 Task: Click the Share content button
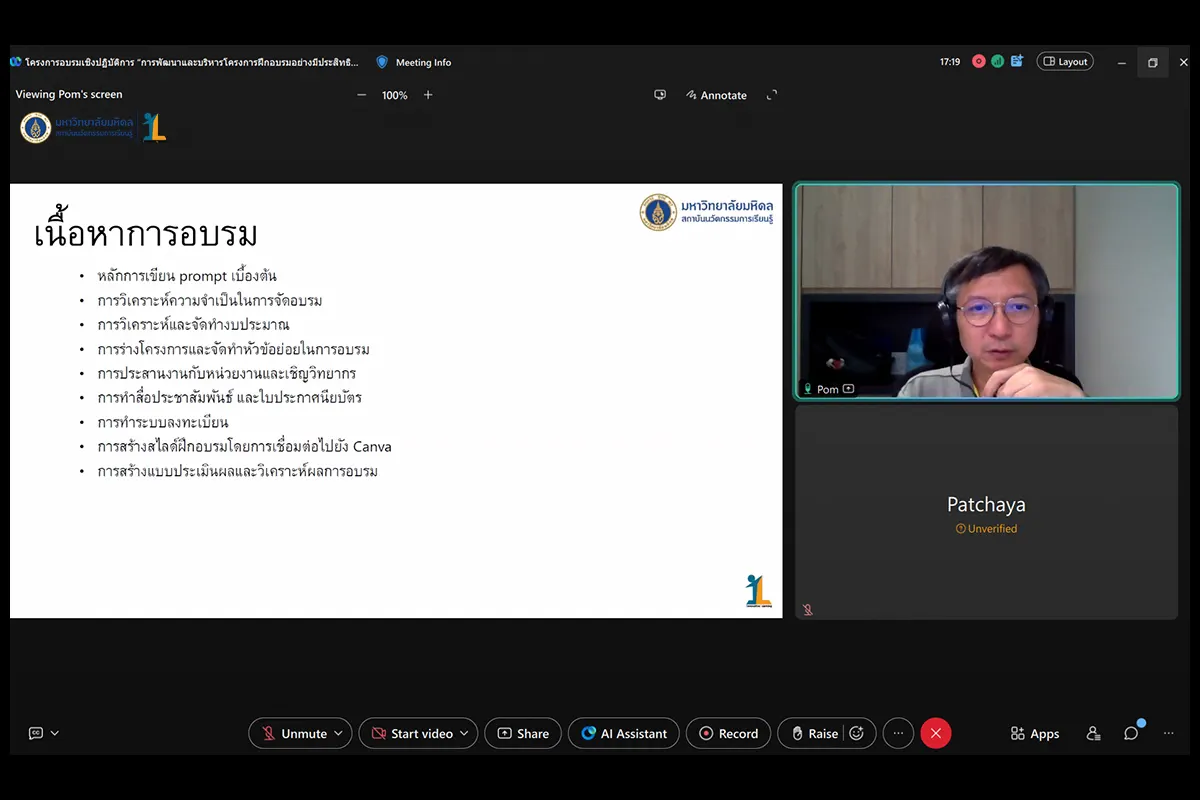coord(522,733)
